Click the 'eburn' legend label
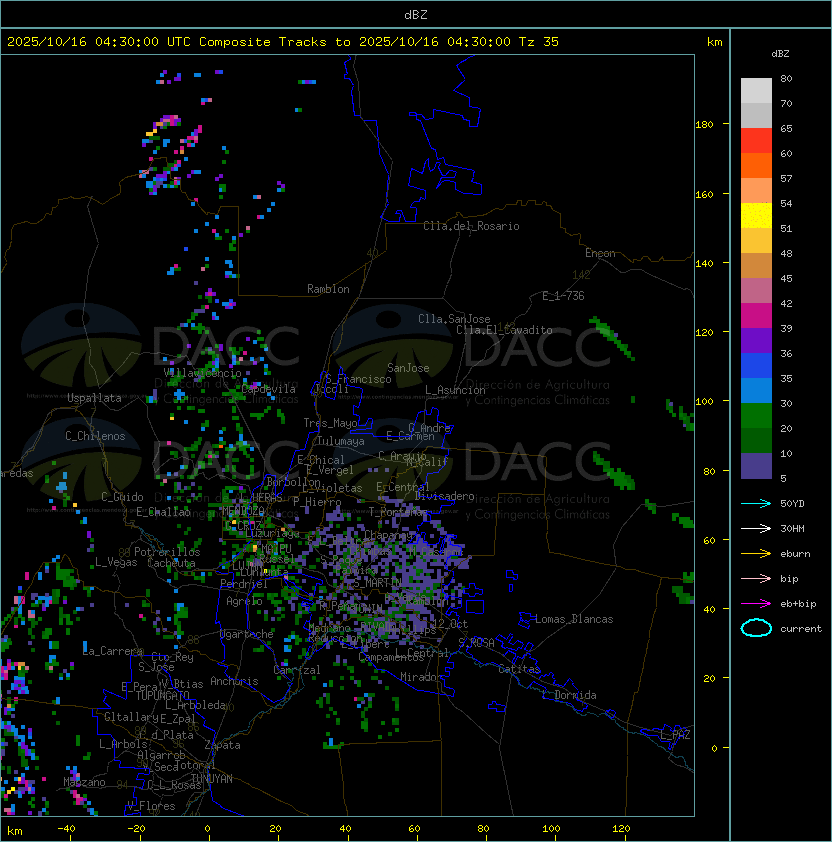Viewport: 832px width, 842px height. coord(795,554)
